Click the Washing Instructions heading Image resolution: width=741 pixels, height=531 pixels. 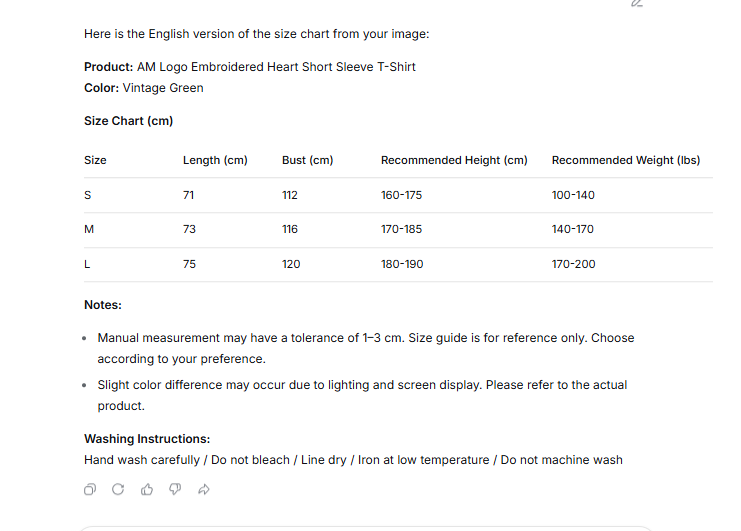[147, 439]
